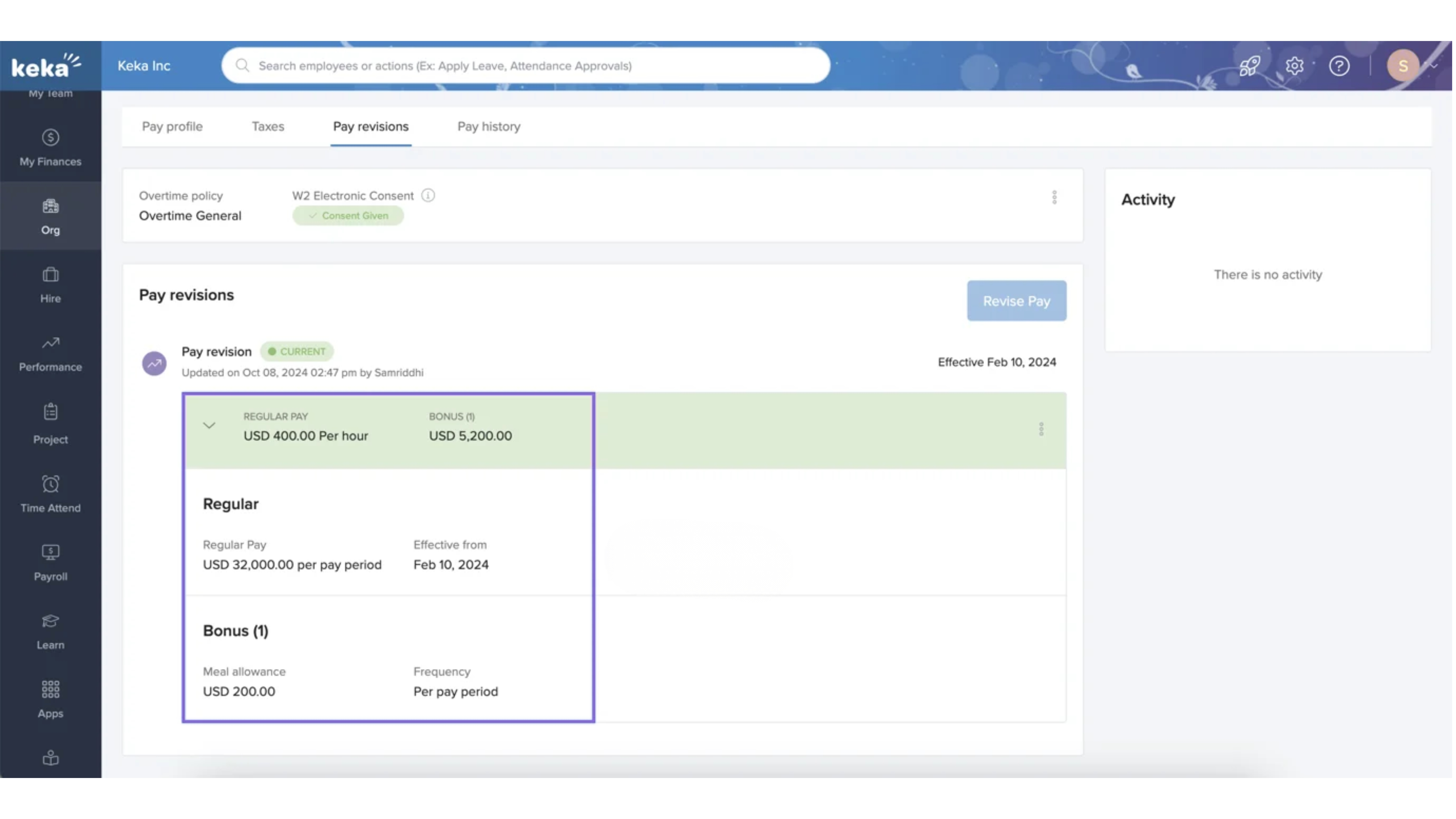Open Time Attend clock icon
1456x819 pixels.
click(x=50, y=484)
